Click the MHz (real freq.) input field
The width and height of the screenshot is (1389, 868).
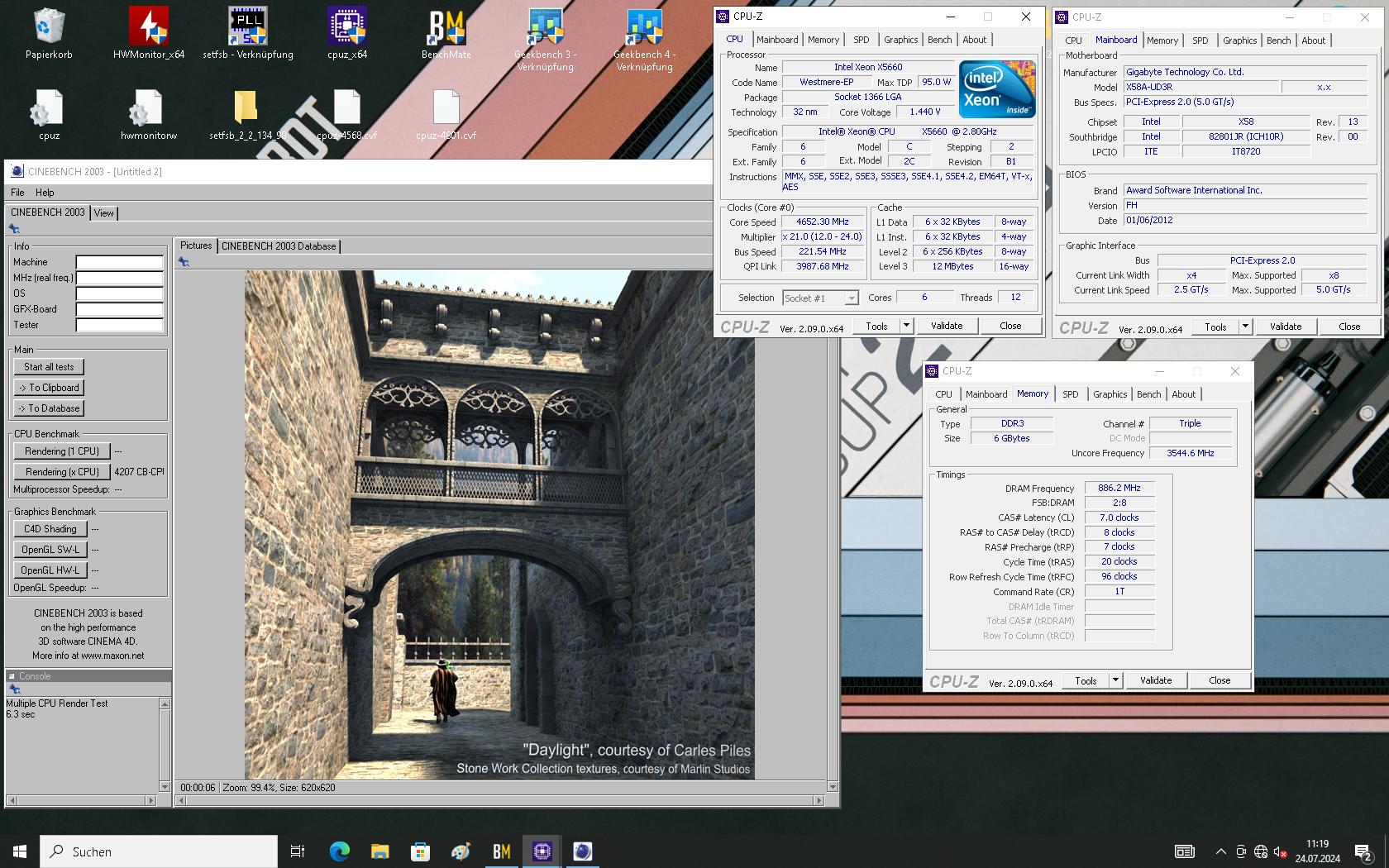click(x=120, y=279)
